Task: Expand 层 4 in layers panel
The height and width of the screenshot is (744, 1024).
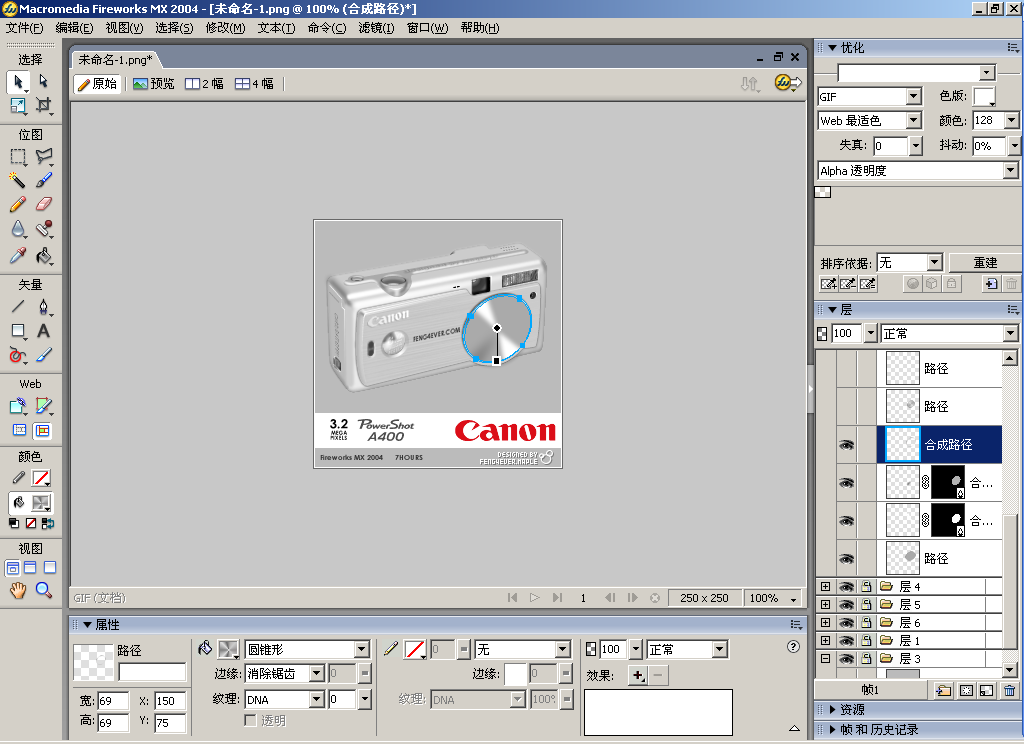Action: tap(825, 587)
